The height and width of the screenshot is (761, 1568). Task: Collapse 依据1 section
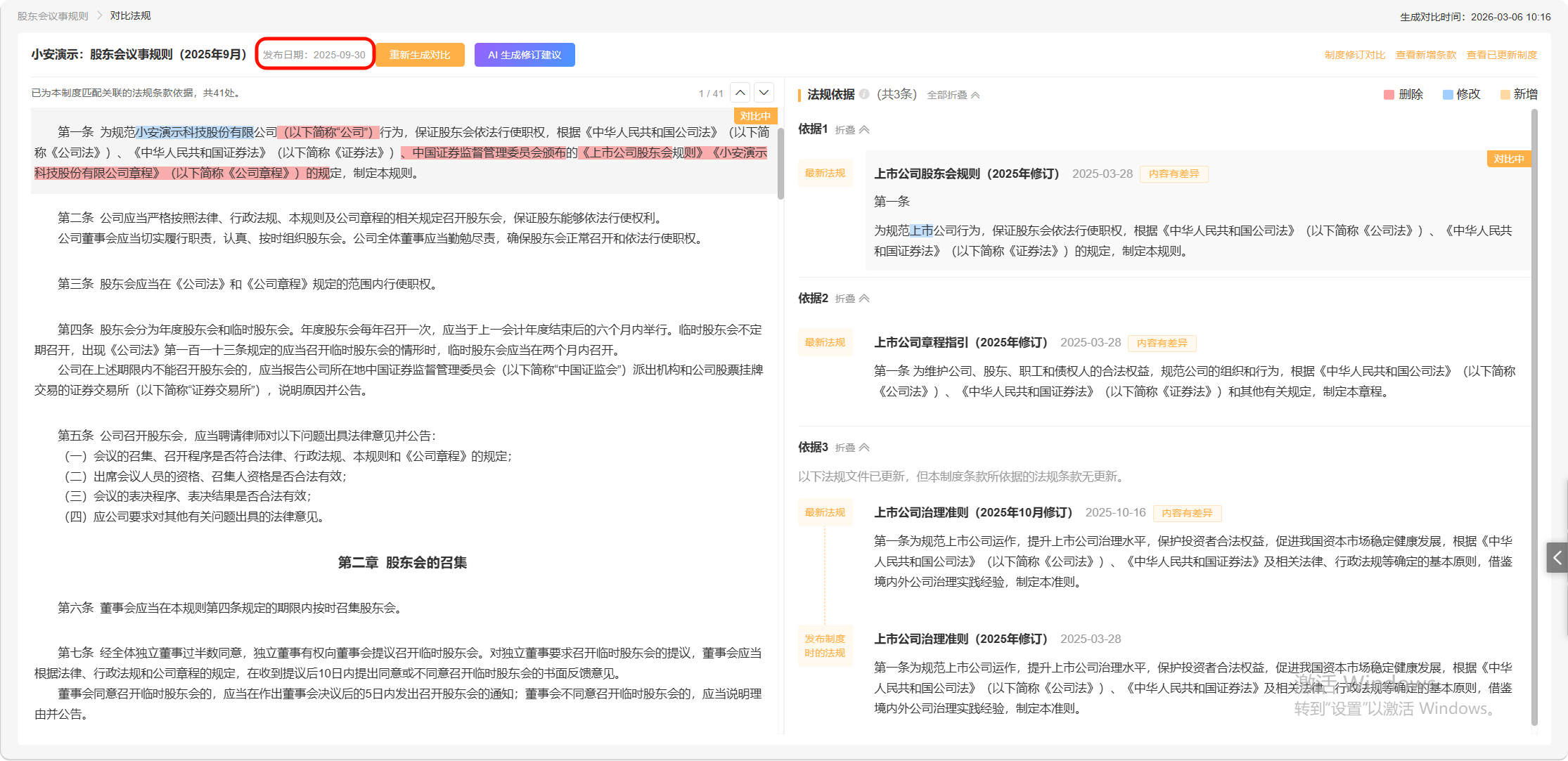tap(852, 130)
